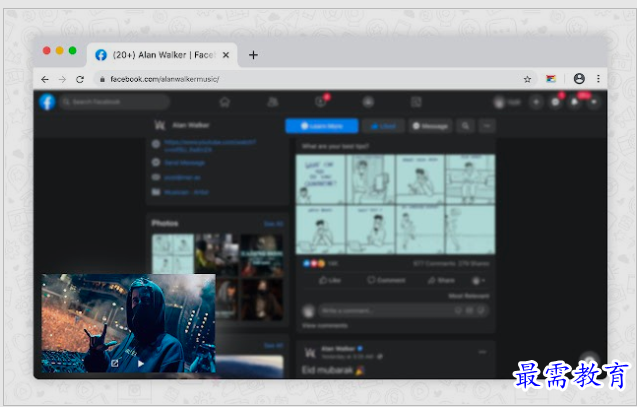Image resolution: width=637 pixels, height=407 pixels.
Task: Open the Chrome profile avatar icon
Action: coord(579,78)
